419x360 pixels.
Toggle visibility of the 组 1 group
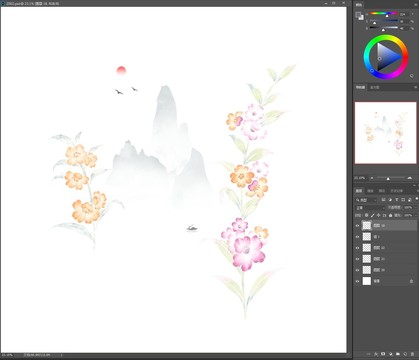(x=357, y=237)
